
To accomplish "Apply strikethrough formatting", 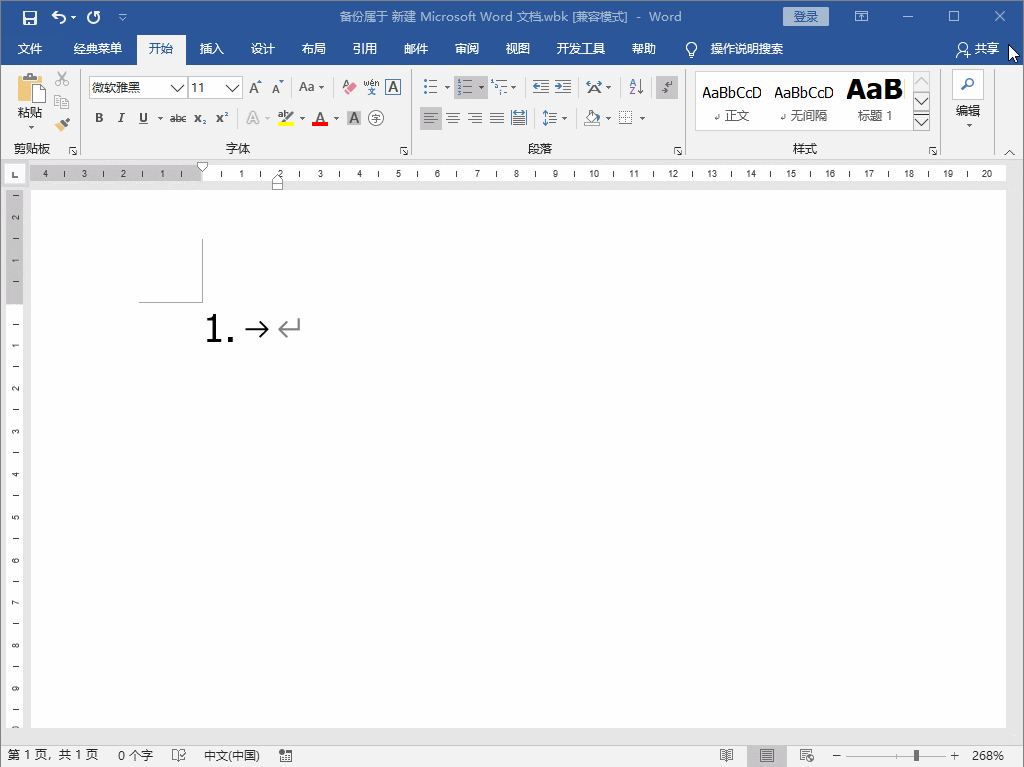I will 178,118.
